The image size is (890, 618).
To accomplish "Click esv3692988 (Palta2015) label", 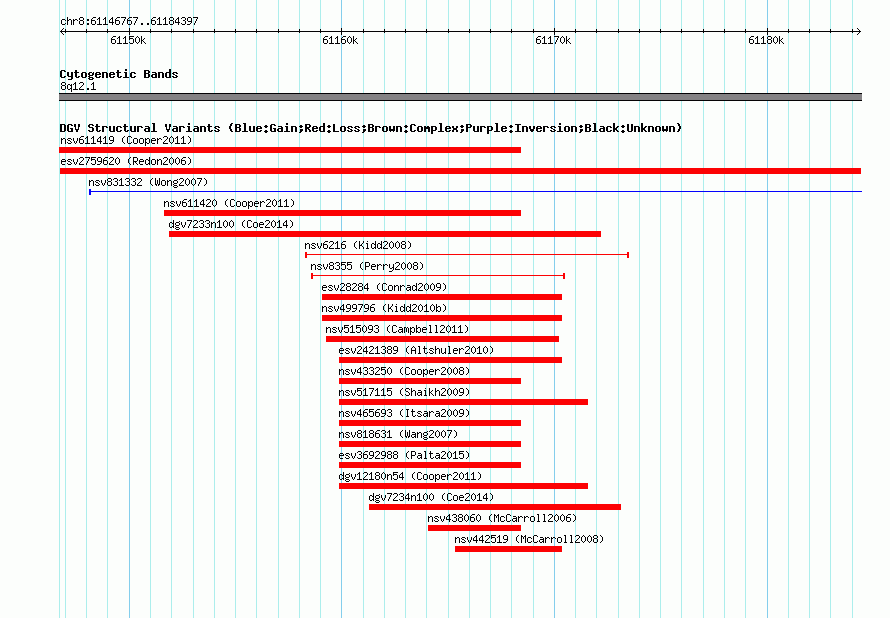I will 404,455.
